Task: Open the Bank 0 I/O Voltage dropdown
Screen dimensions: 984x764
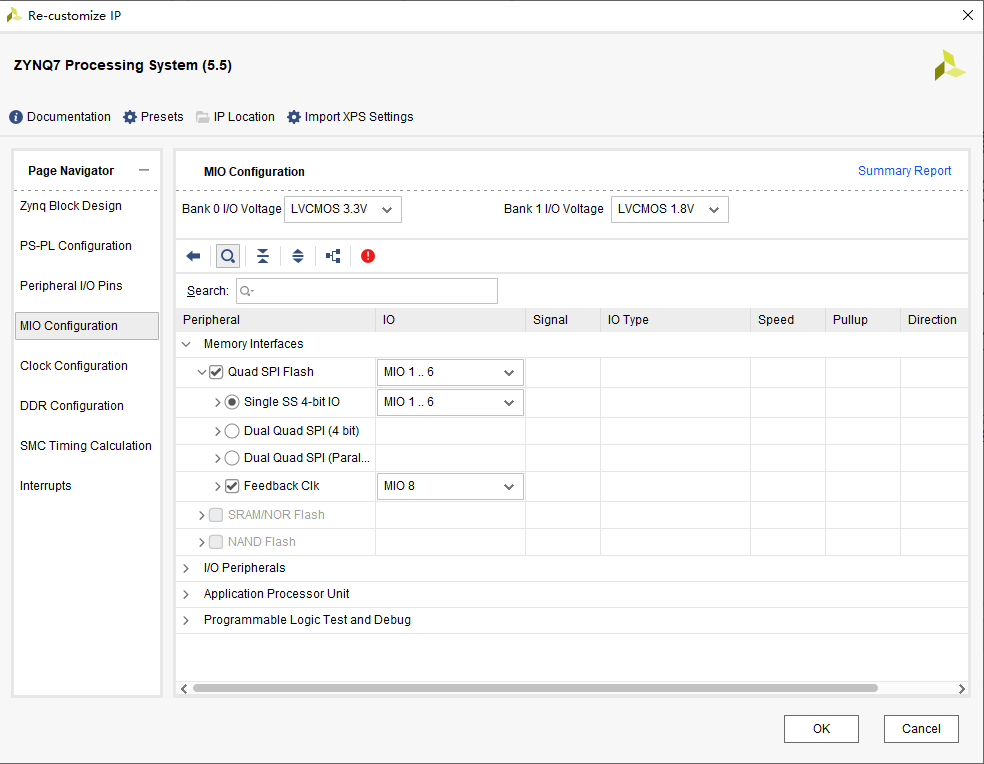Action: [343, 209]
